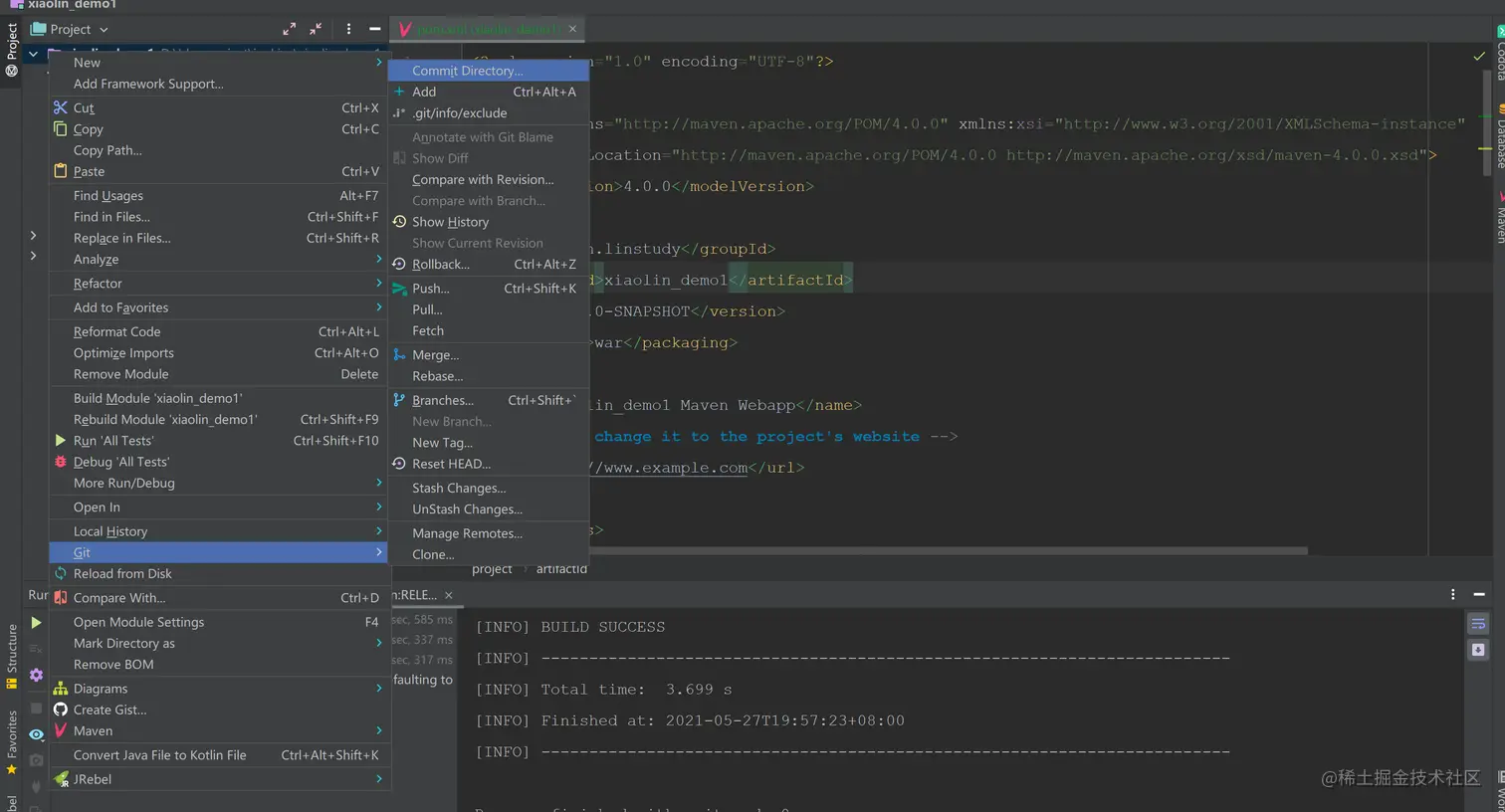Screen dimensions: 1505x812
Task: Toggle the Structure tool window strip button
Action: tap(11, 656)
